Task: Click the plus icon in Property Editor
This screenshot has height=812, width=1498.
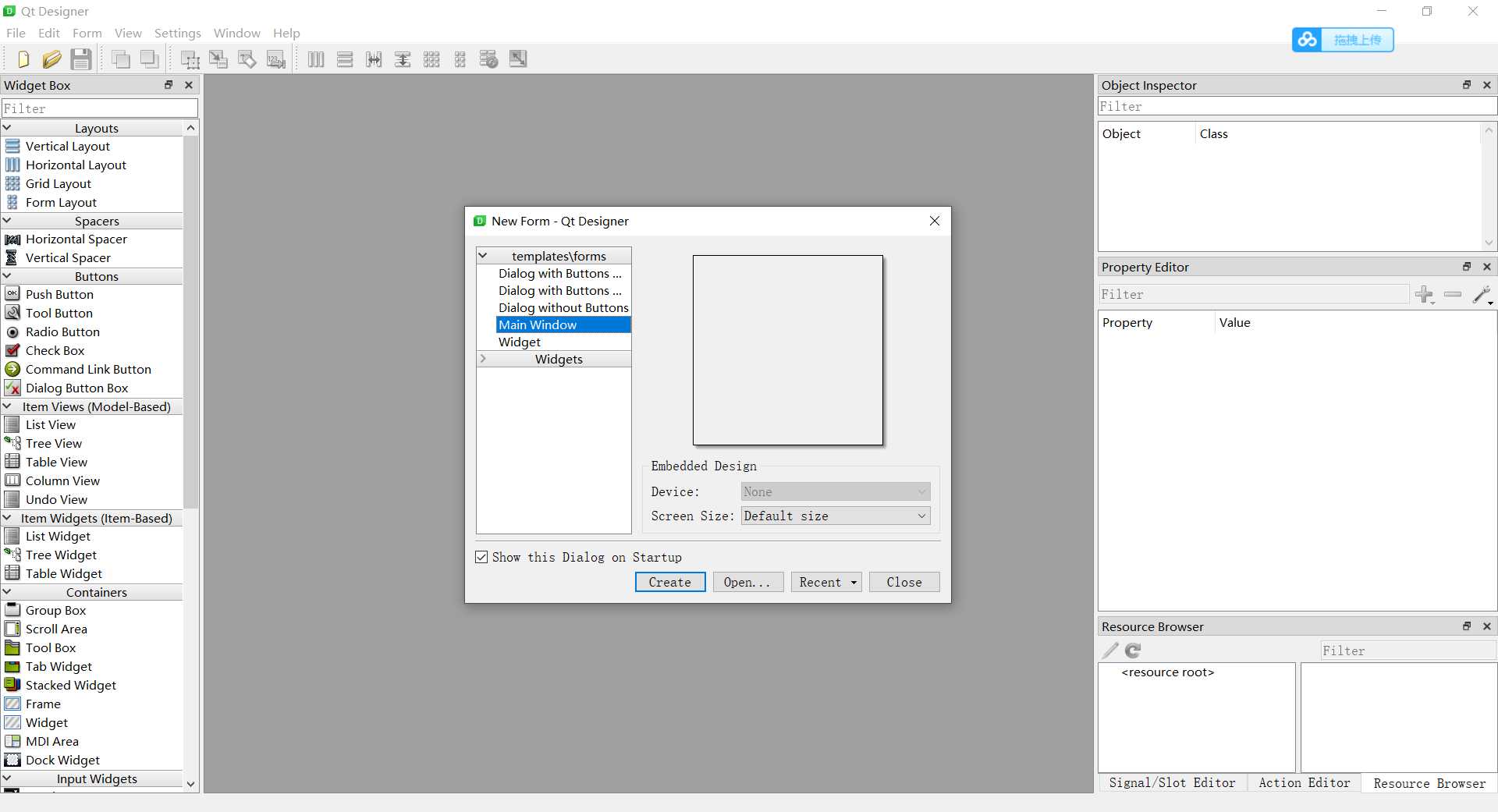Action: (1425, 295)
